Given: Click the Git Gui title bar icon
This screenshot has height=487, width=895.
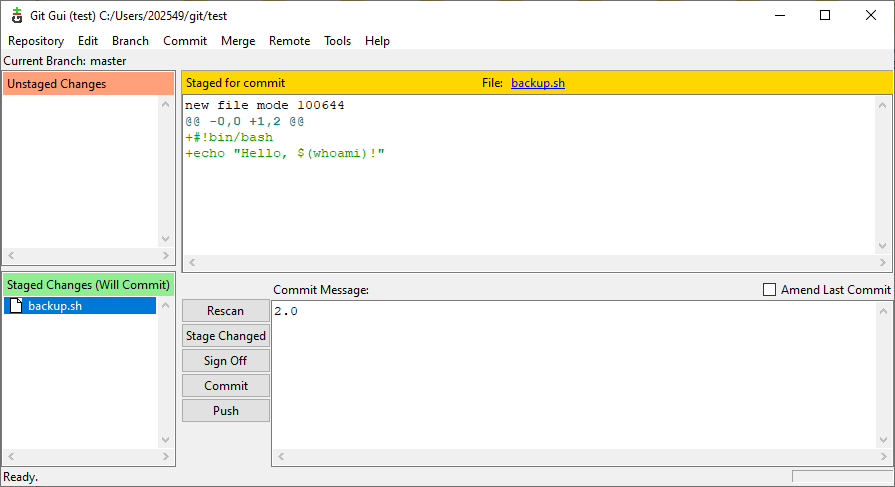Looking at the screenshot, I should [x=17, y=15].
